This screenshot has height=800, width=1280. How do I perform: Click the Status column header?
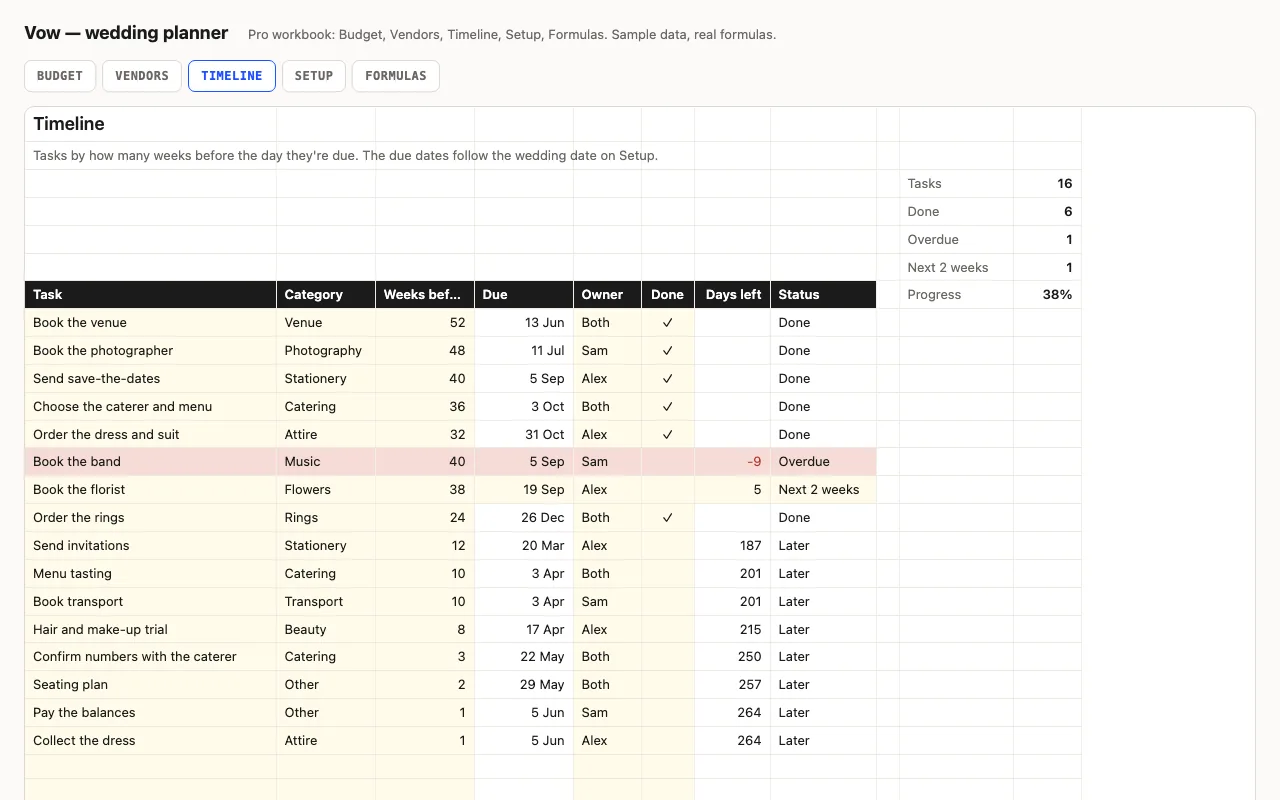823,295
